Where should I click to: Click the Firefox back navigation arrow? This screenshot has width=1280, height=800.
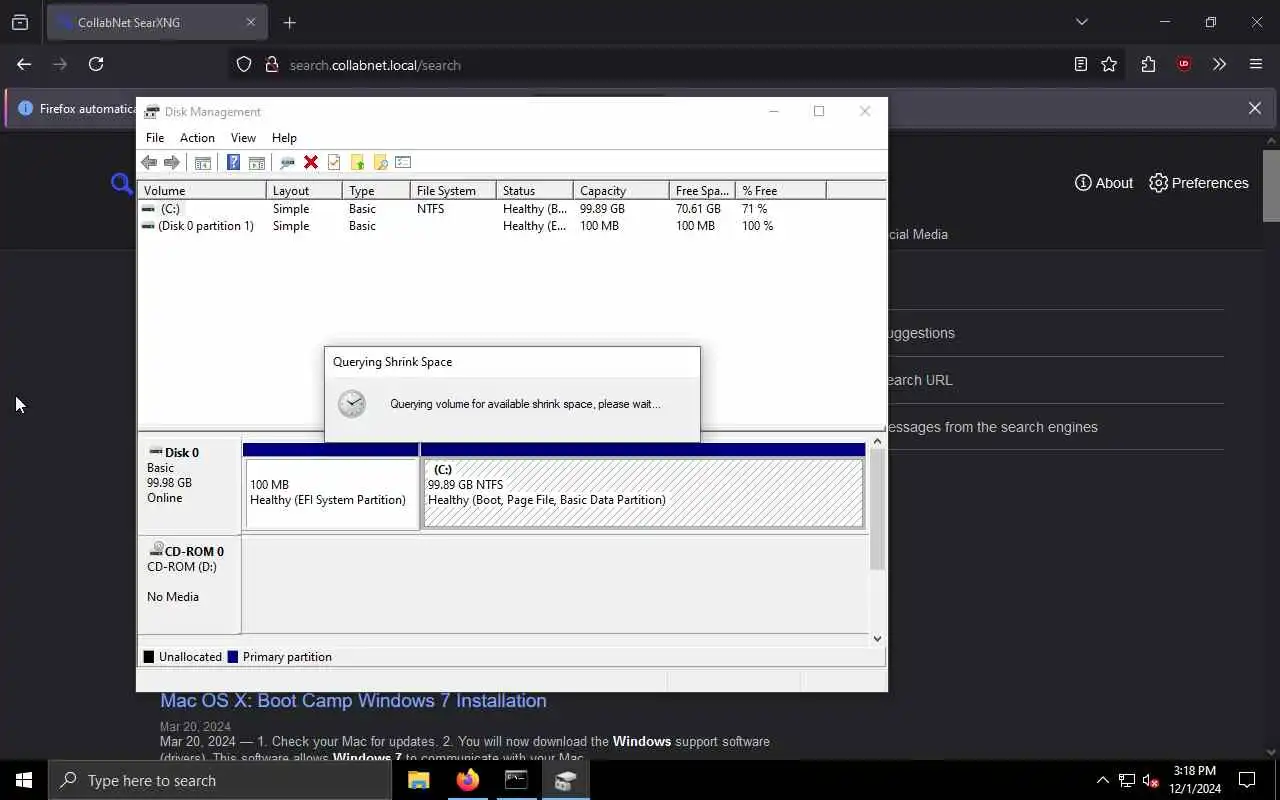pos(24,64)
